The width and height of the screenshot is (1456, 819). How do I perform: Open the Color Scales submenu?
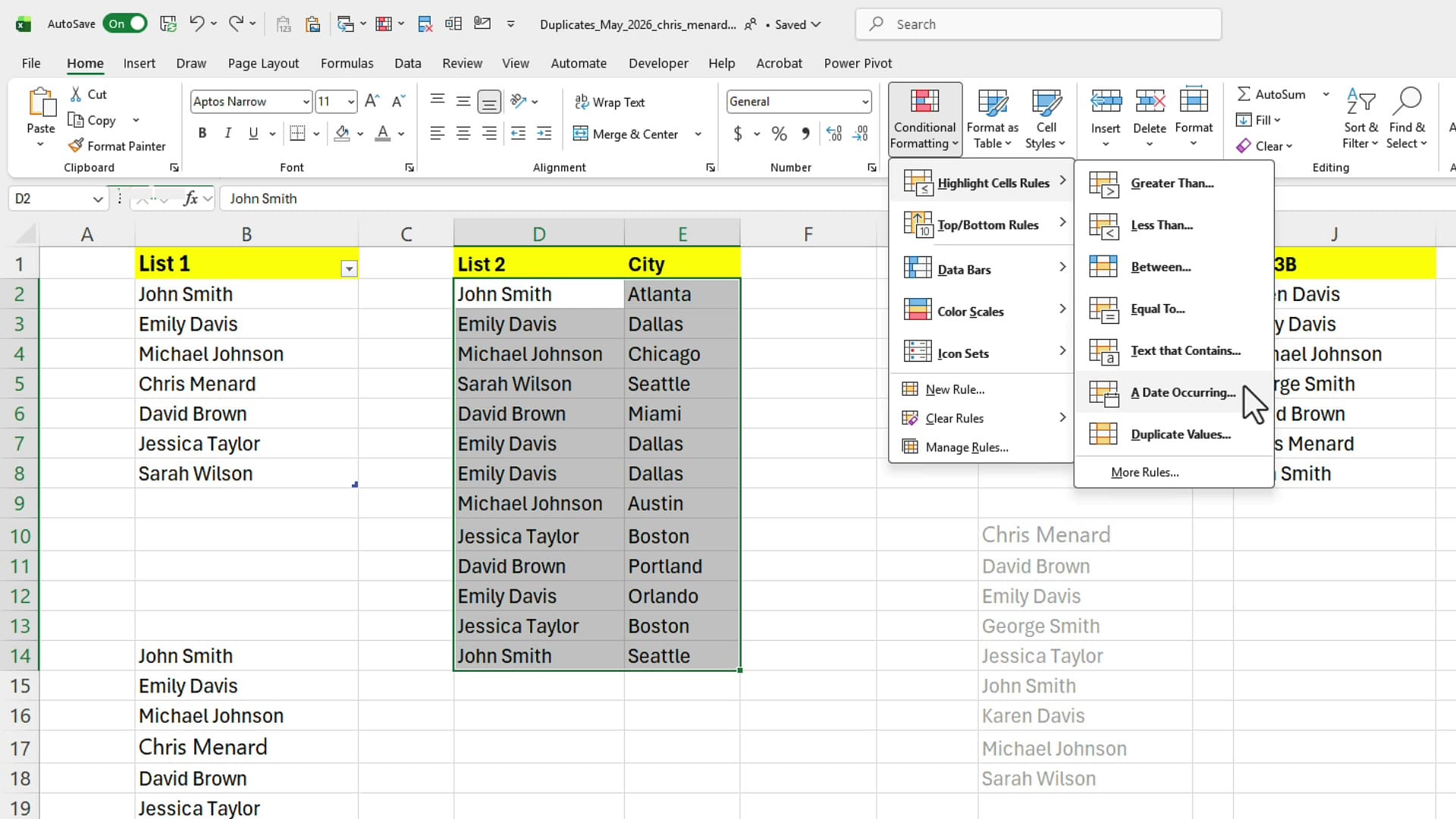point(982,311)
